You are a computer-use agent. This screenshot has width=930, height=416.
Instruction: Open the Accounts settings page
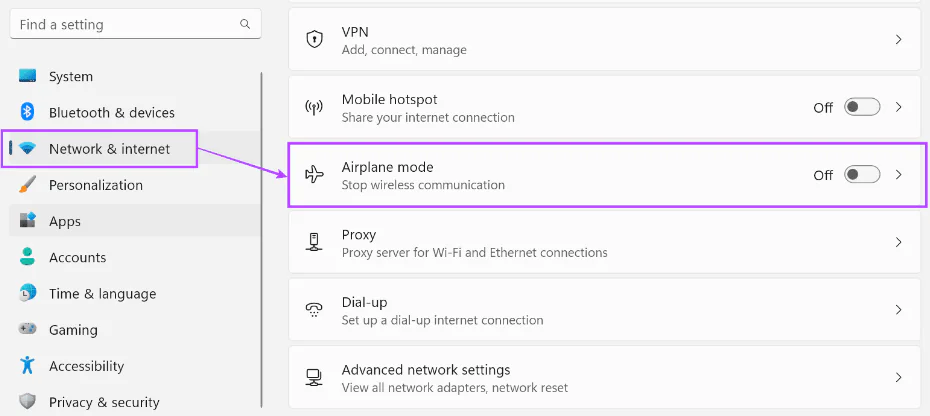coord(77,257)
